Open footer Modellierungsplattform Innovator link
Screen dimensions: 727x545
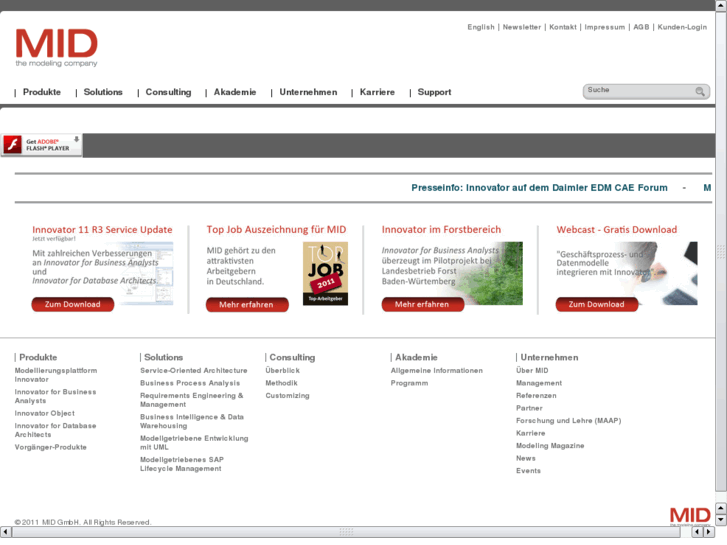coord(56,375)
